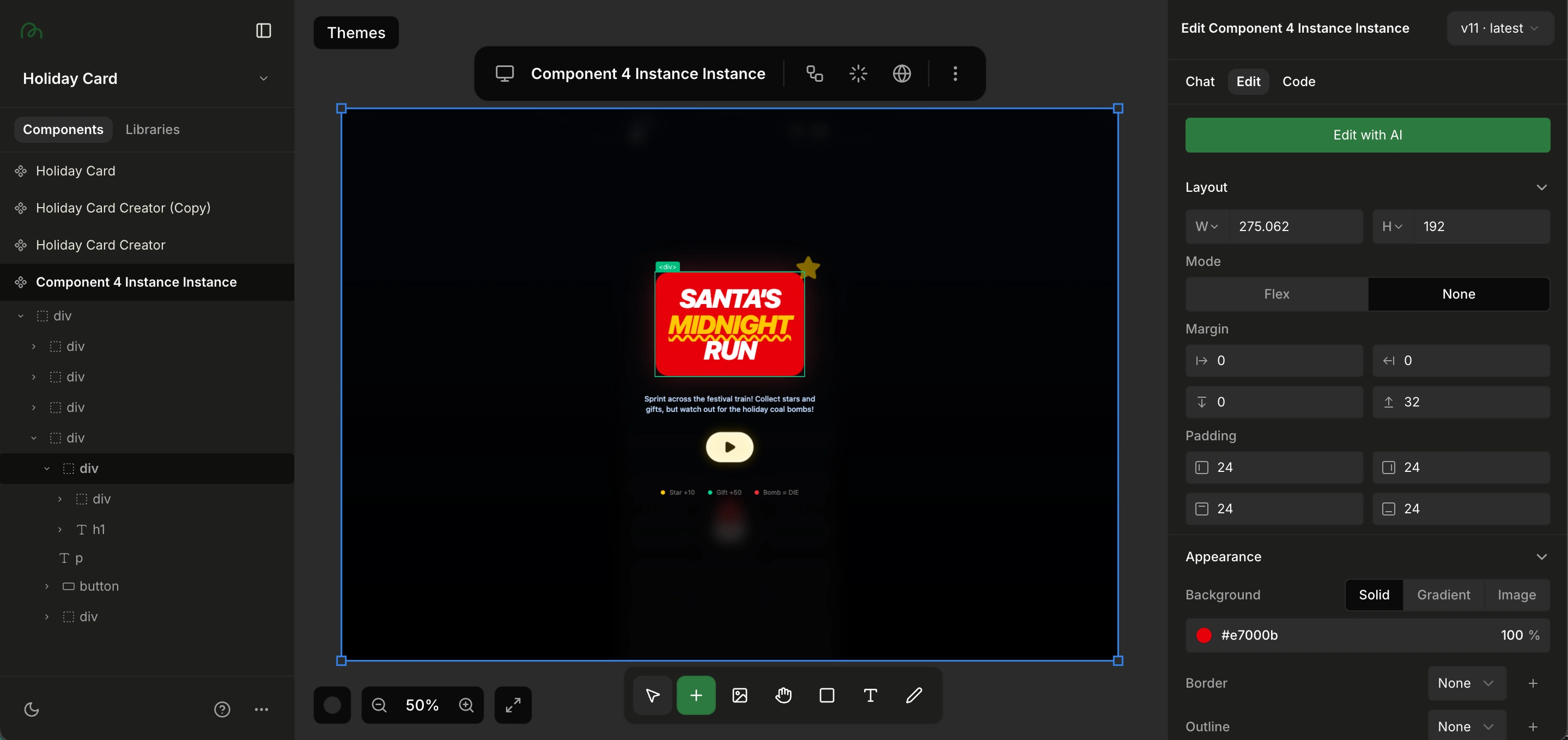Open Border style None dropdown

click(1466, 683)
